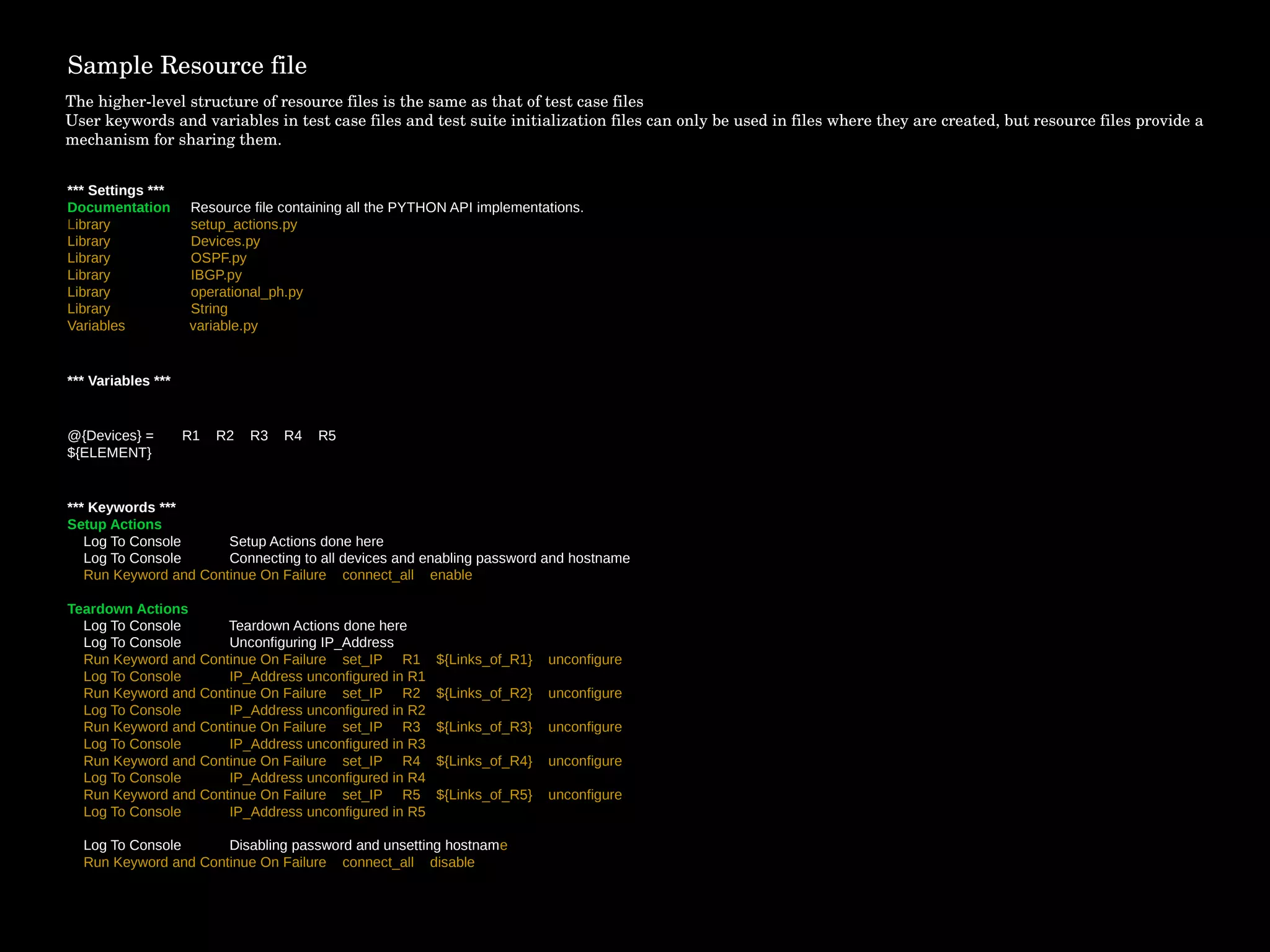Click the 'IBGP.py' library entry
This screenshot has width=1270, height=952.
coord(216,275)
